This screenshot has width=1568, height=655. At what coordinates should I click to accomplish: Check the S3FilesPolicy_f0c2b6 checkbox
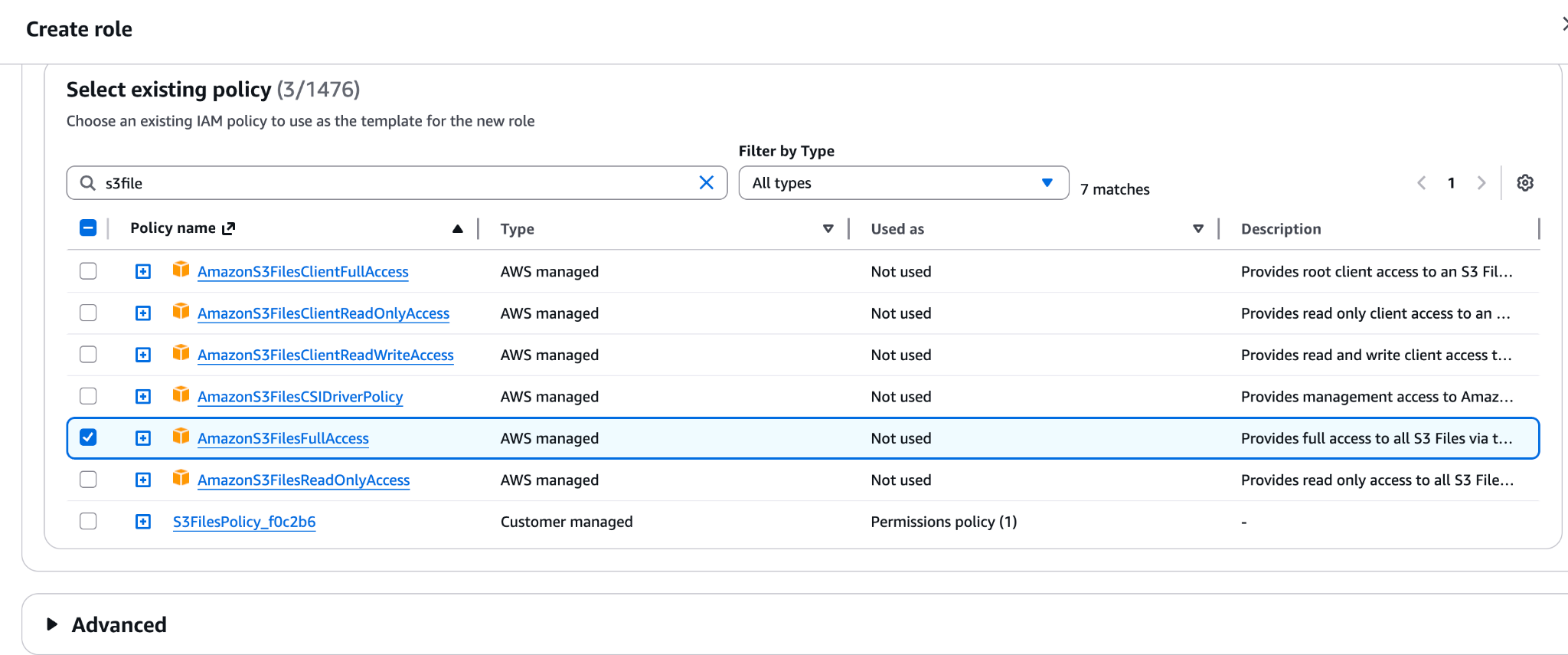[x=88, y=521]
